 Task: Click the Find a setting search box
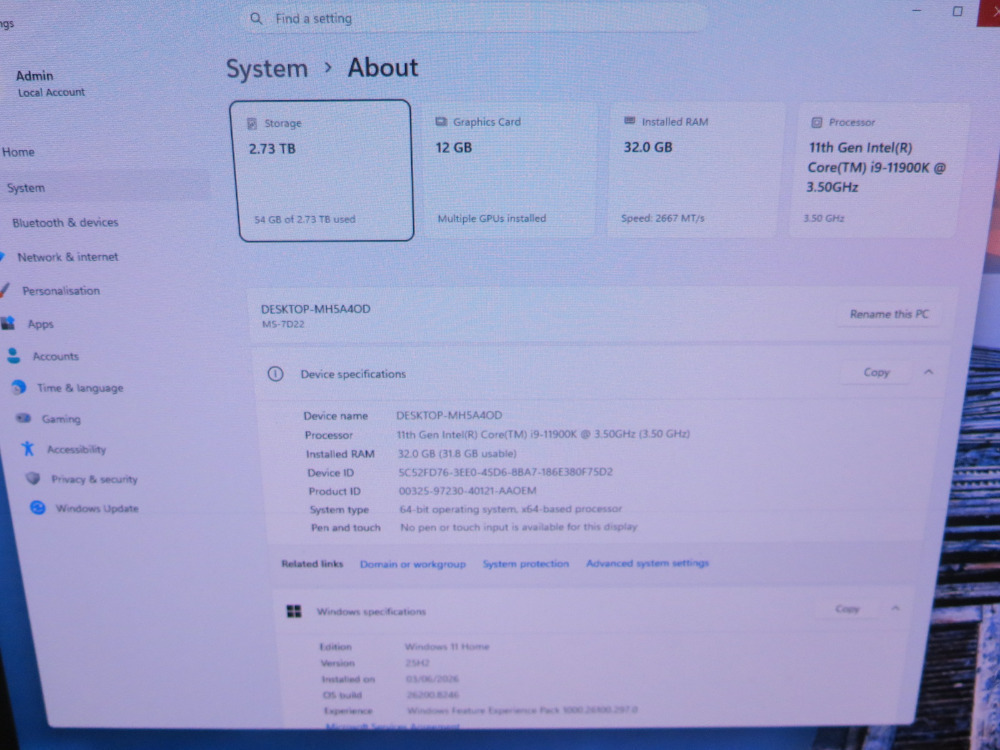click(x=475, y=18)
